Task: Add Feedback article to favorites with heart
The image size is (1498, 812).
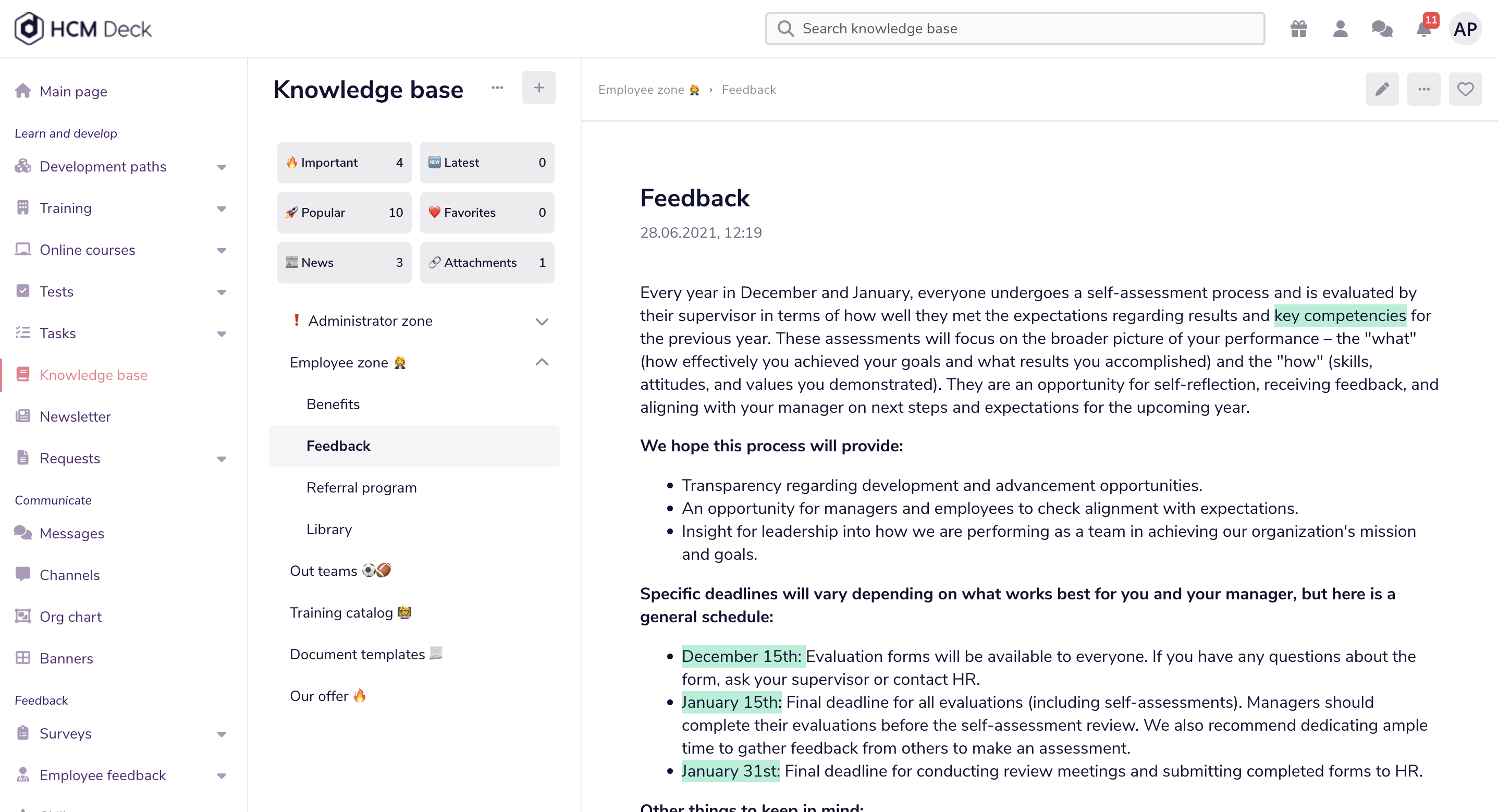Action: pos(1465,89)
